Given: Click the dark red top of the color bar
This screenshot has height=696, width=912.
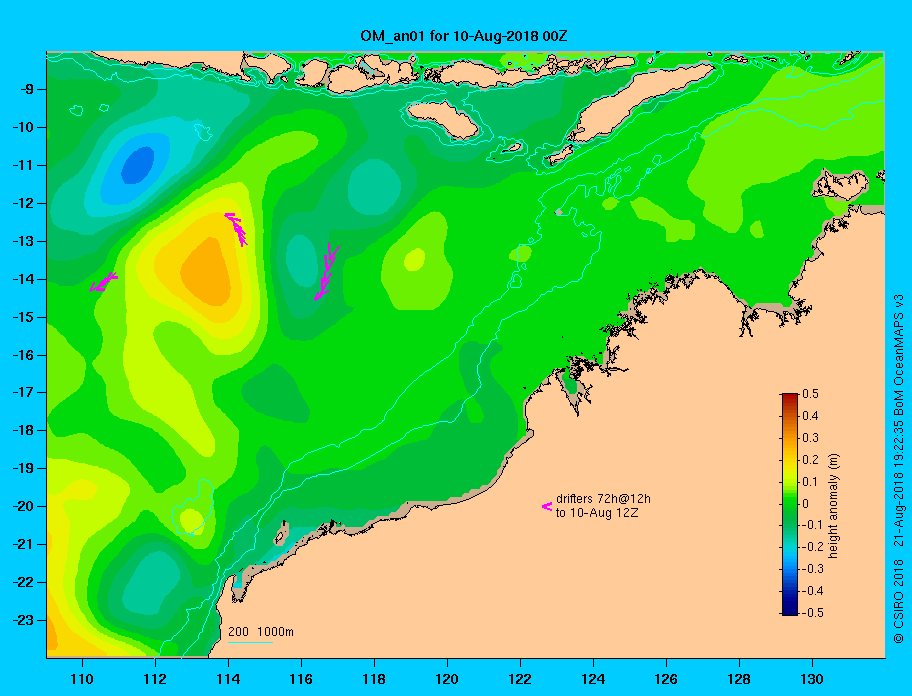Looking at the screenshot, I should click(x=790, y=398).
